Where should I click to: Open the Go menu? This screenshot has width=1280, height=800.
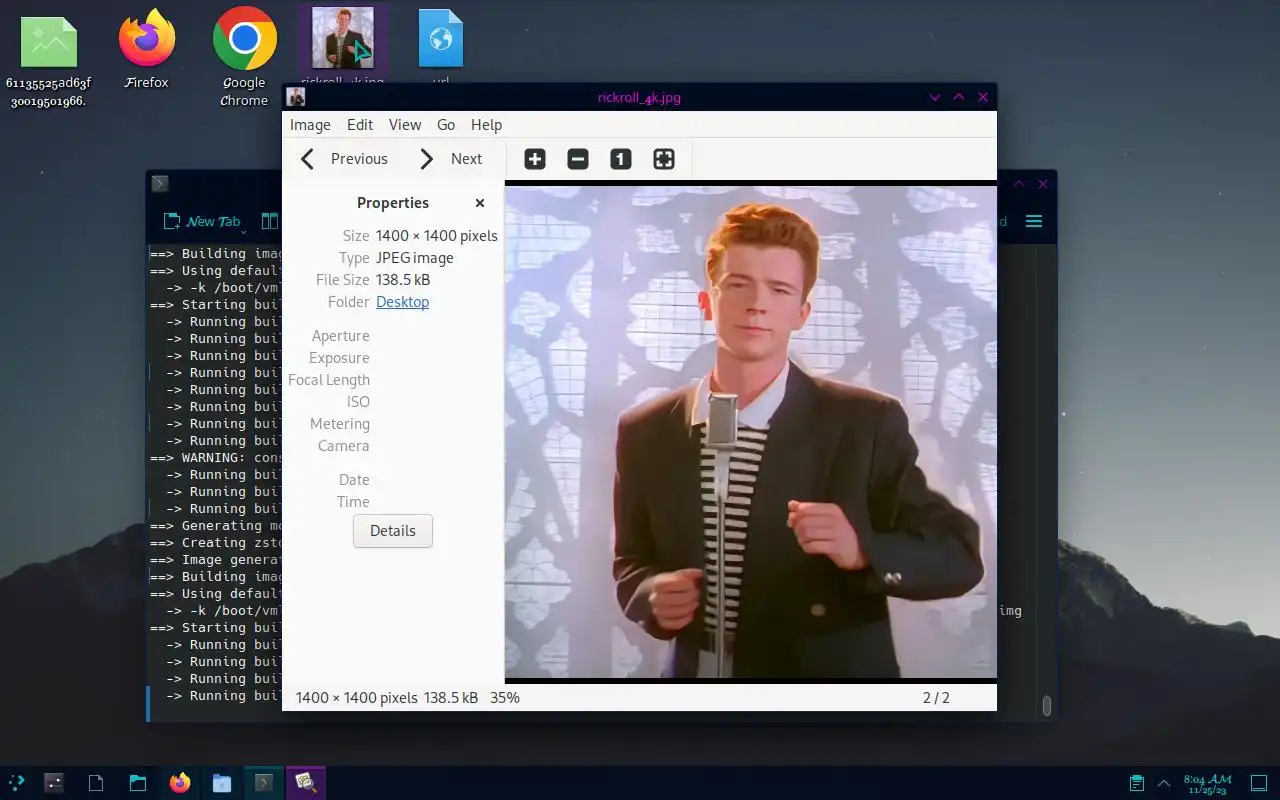tap(446, 125)
